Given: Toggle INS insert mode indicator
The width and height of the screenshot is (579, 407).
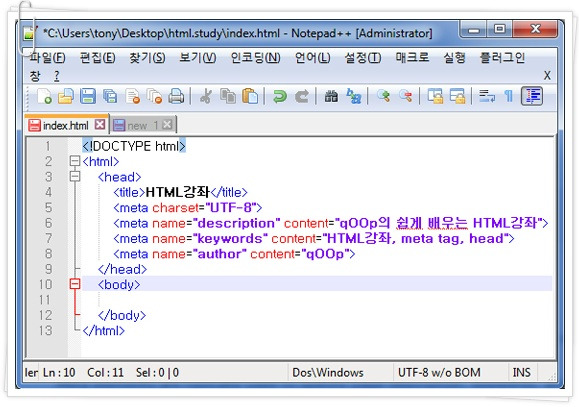Looking at the screenshot, I should pyautogui.click(x=521, y=372).
